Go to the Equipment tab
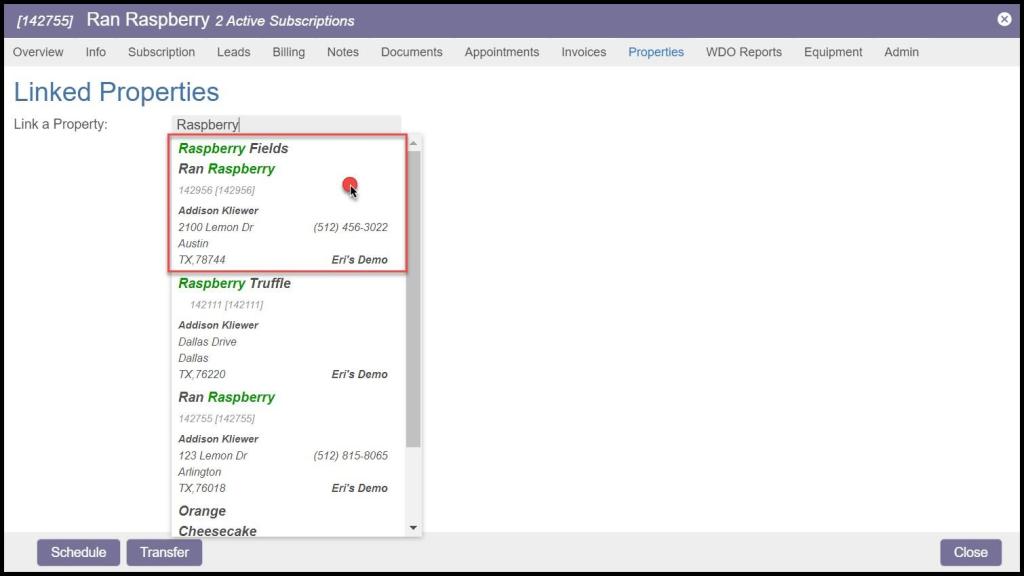The image size is (1024, 576). [x=832, y=52]
